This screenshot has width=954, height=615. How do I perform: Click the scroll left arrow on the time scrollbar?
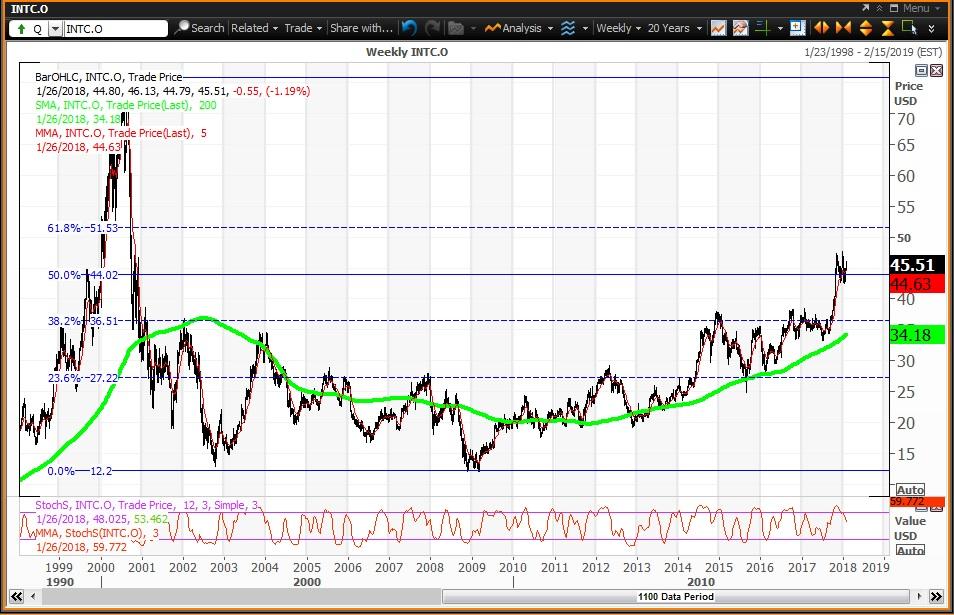[x=33, y=597]
